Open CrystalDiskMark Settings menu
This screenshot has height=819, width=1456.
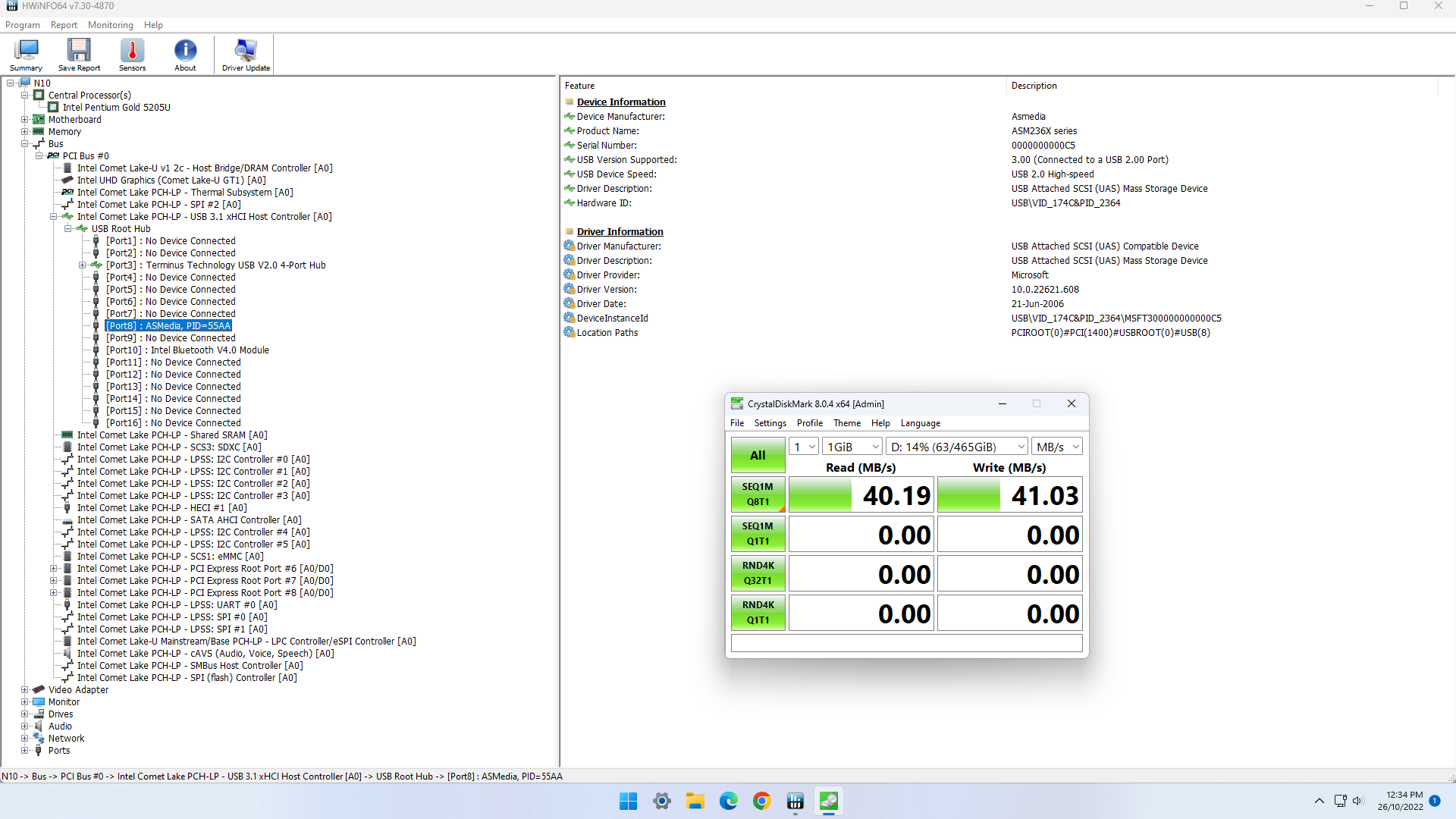(770, 423)
